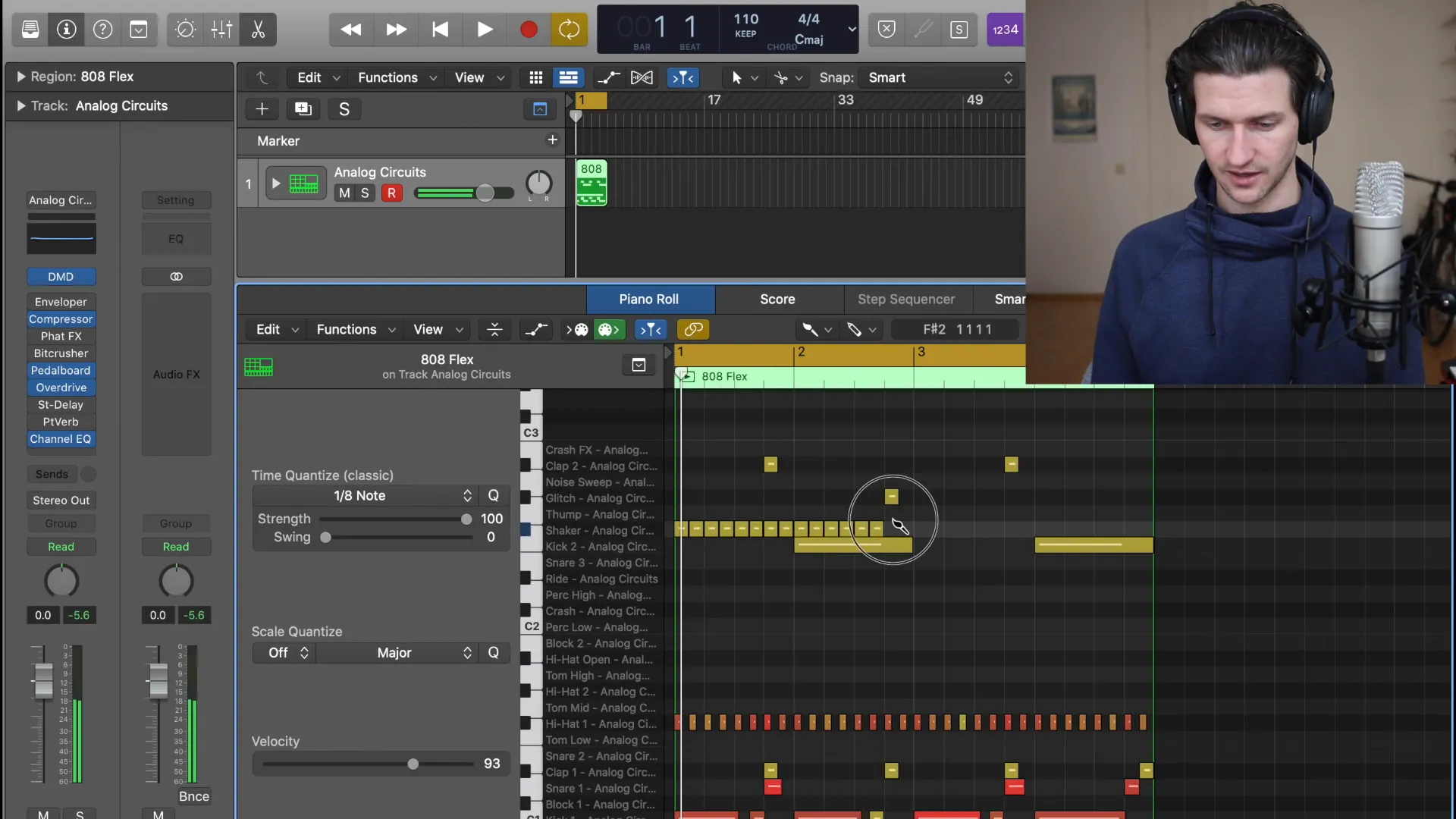Click the Tuner icon in control bar
This screenshot has height=819, width=1456.
click(x=923, y=30)
